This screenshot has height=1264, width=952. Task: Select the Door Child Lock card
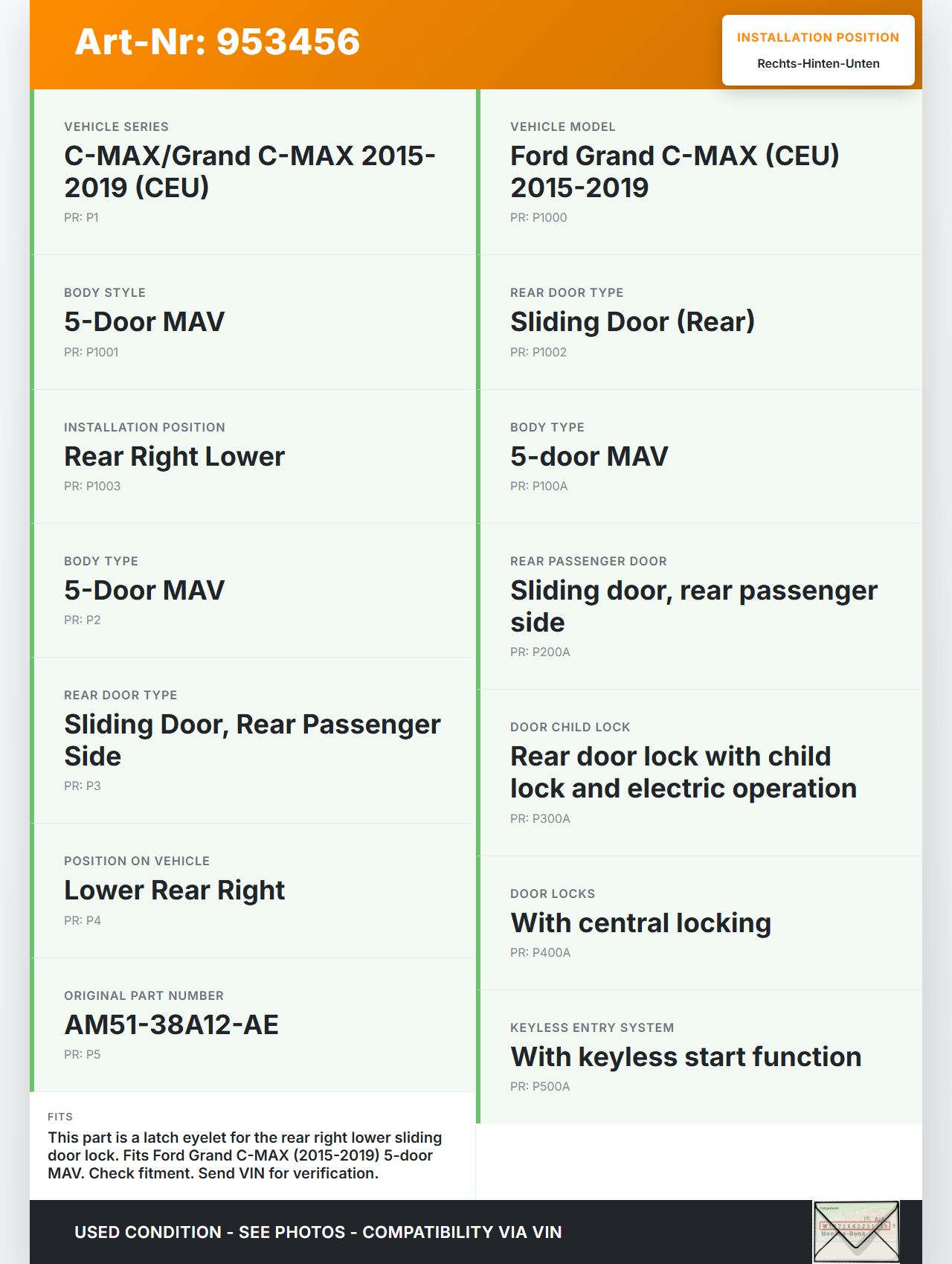tap(699, 772)
